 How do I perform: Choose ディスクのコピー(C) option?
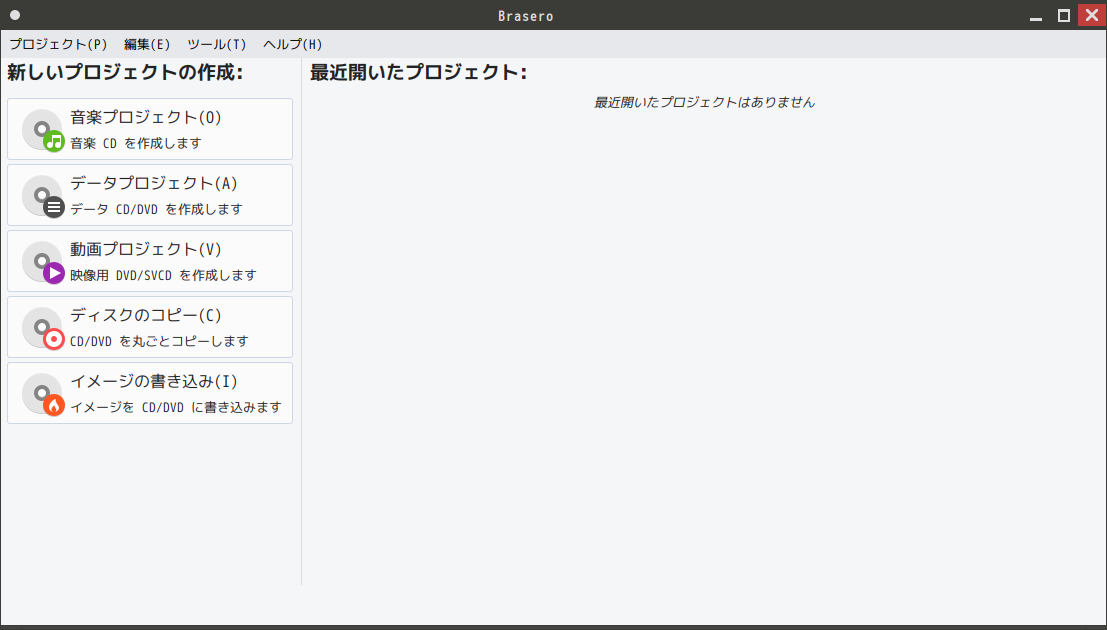(150, 327)
